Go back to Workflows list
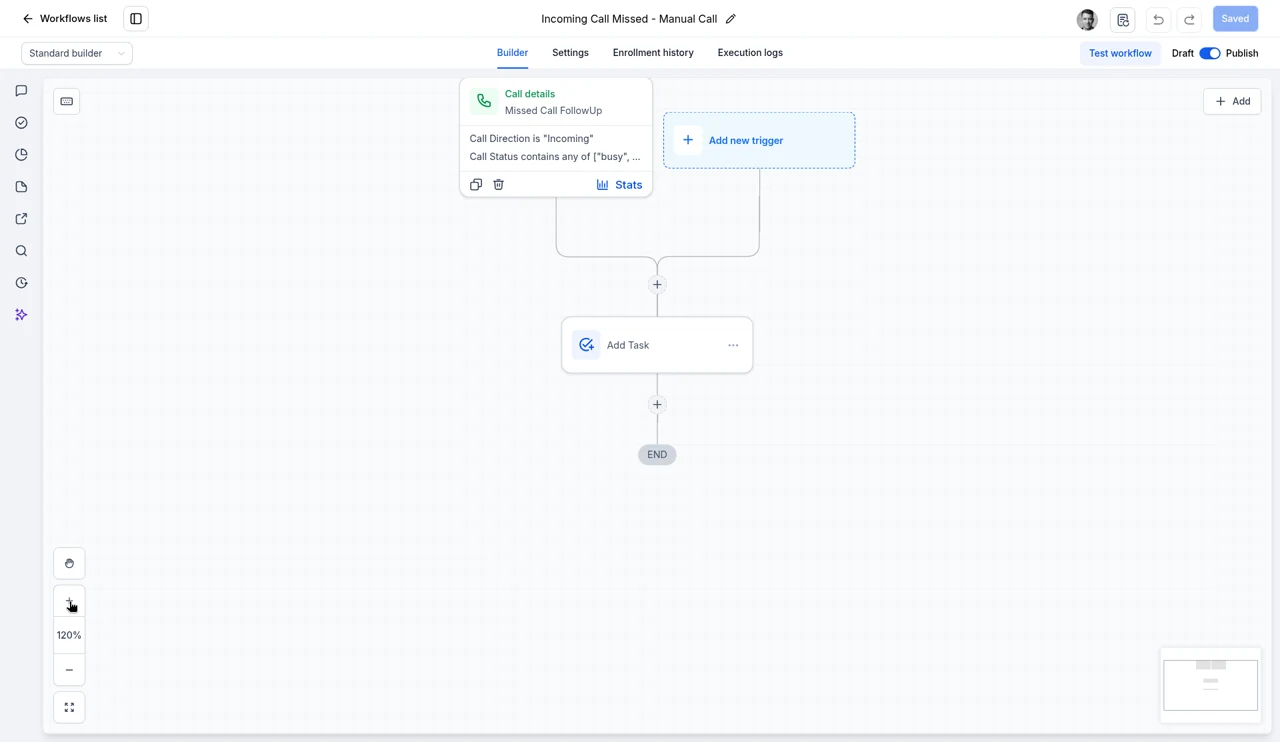Image resolution: width=1280 pixels, height=742 pixels. [x=64, y=18]
